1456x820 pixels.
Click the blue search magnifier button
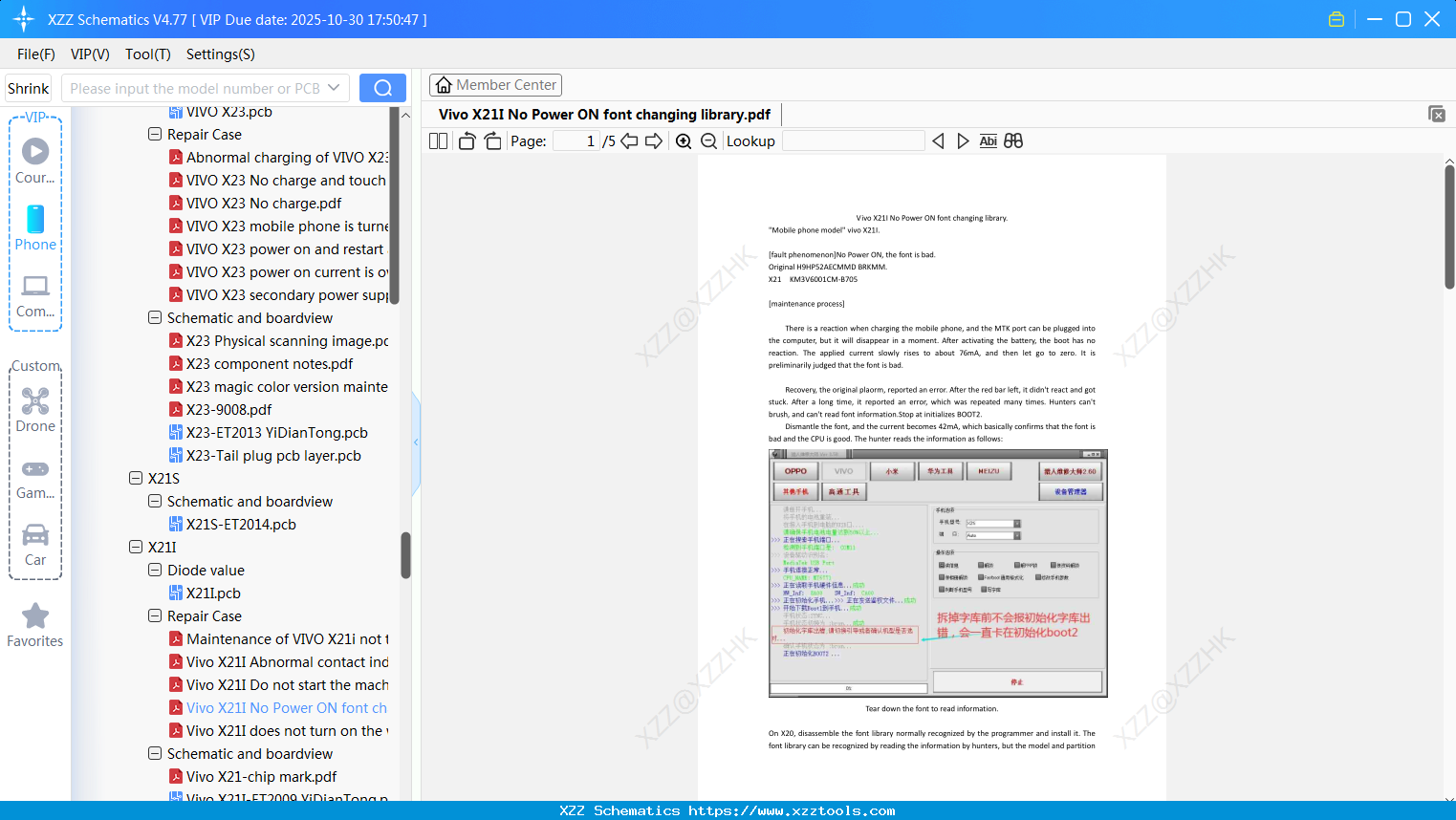[x=382, y=88]
